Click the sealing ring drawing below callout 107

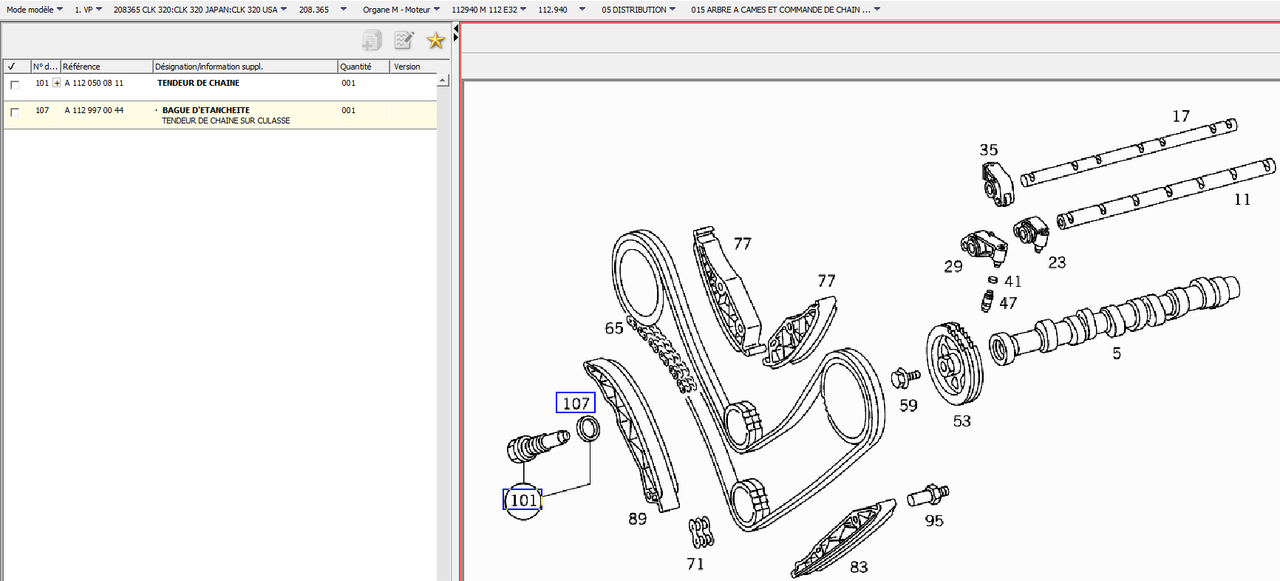pyautogui.click(x=590, y=431)
